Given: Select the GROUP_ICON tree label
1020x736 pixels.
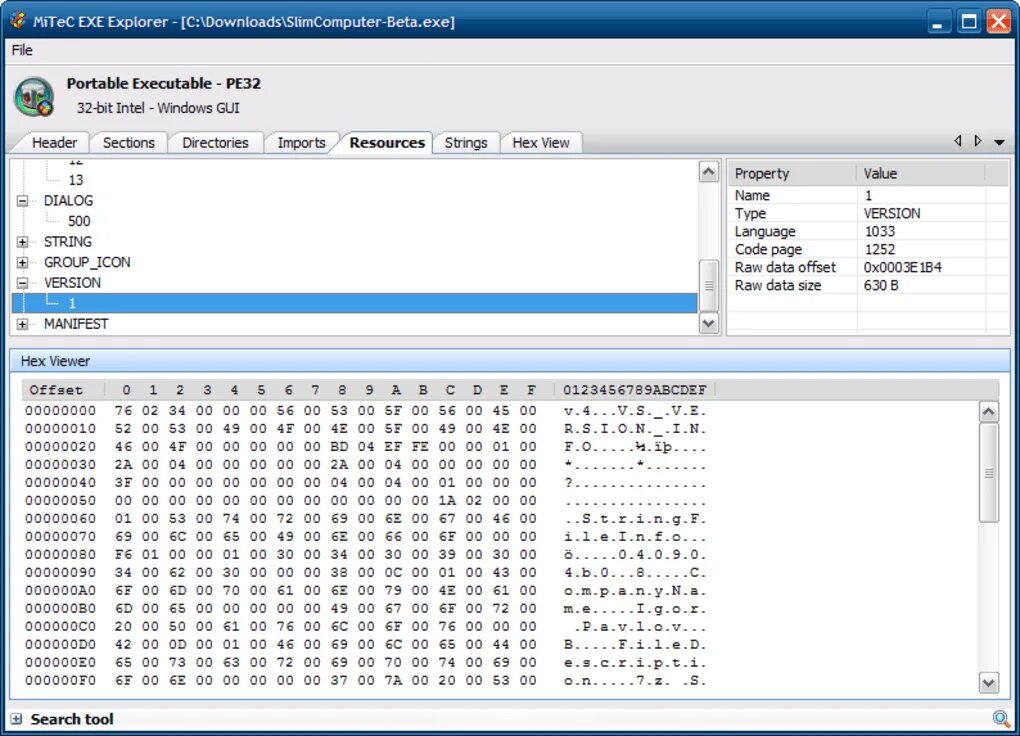Looking at the screenshot, I should (87, 262).
